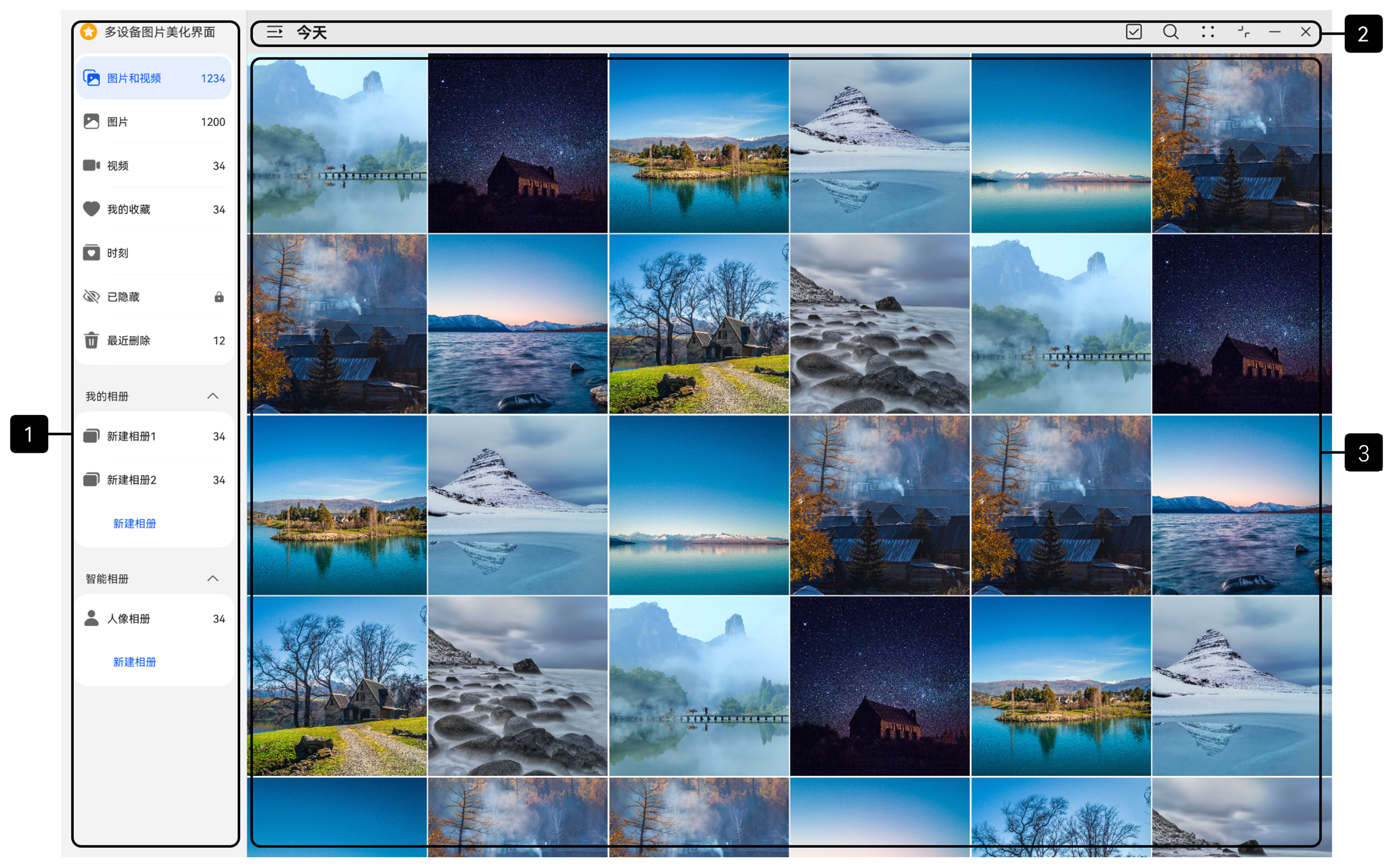
Task: Click the lock icon beside 已隐藏
Action: tap(219, 296)
